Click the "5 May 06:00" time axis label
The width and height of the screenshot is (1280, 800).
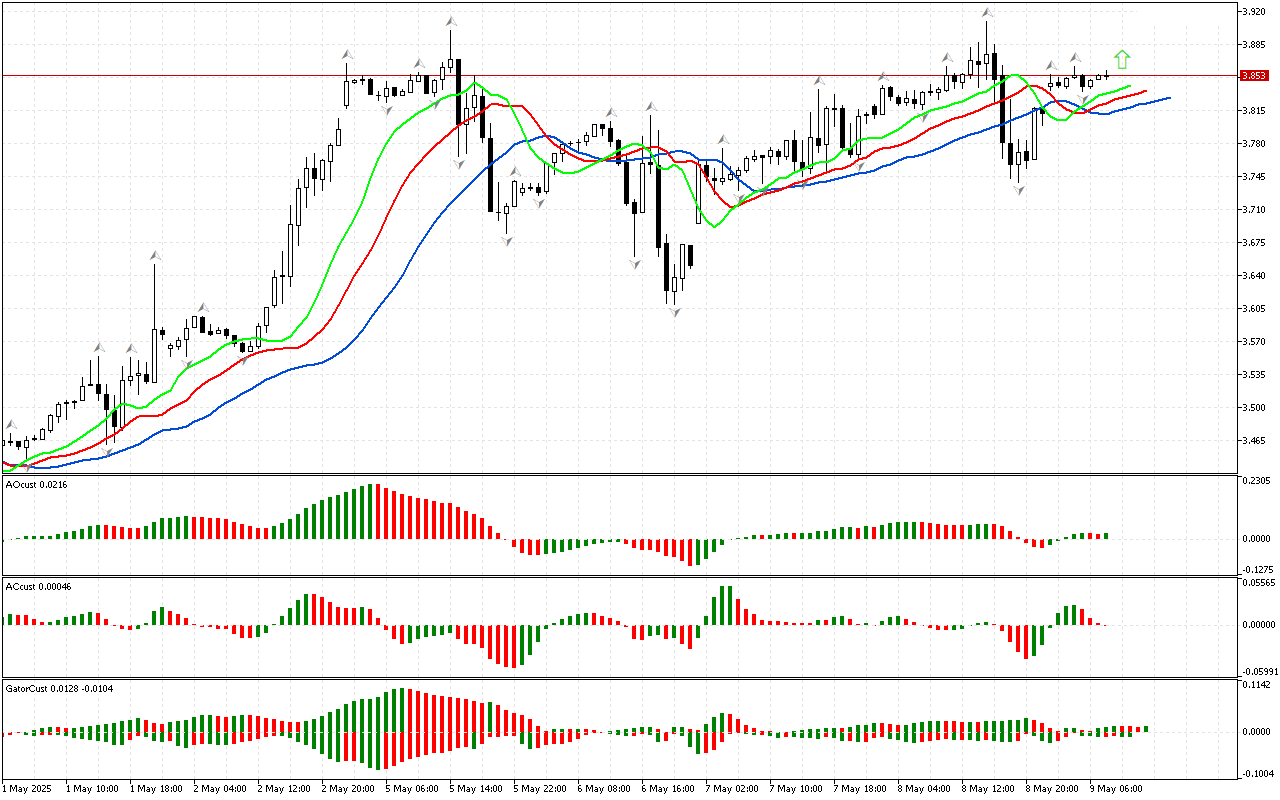pyautogui.click(x=412, y=788)
